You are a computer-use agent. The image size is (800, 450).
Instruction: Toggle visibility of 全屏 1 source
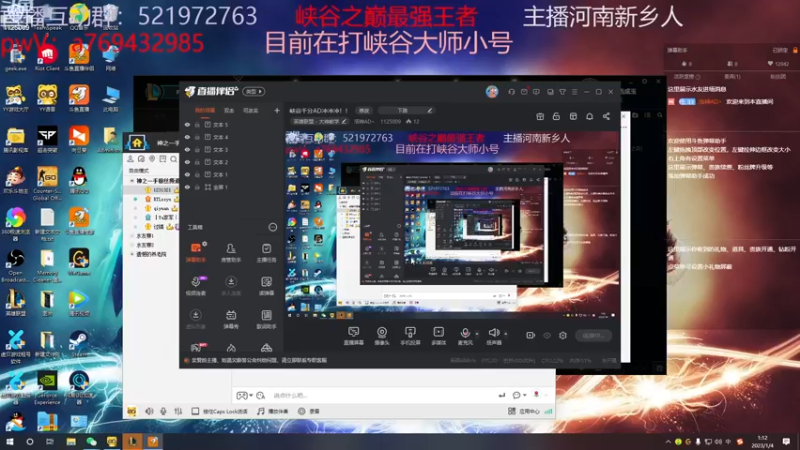click(x=187, y=187)
